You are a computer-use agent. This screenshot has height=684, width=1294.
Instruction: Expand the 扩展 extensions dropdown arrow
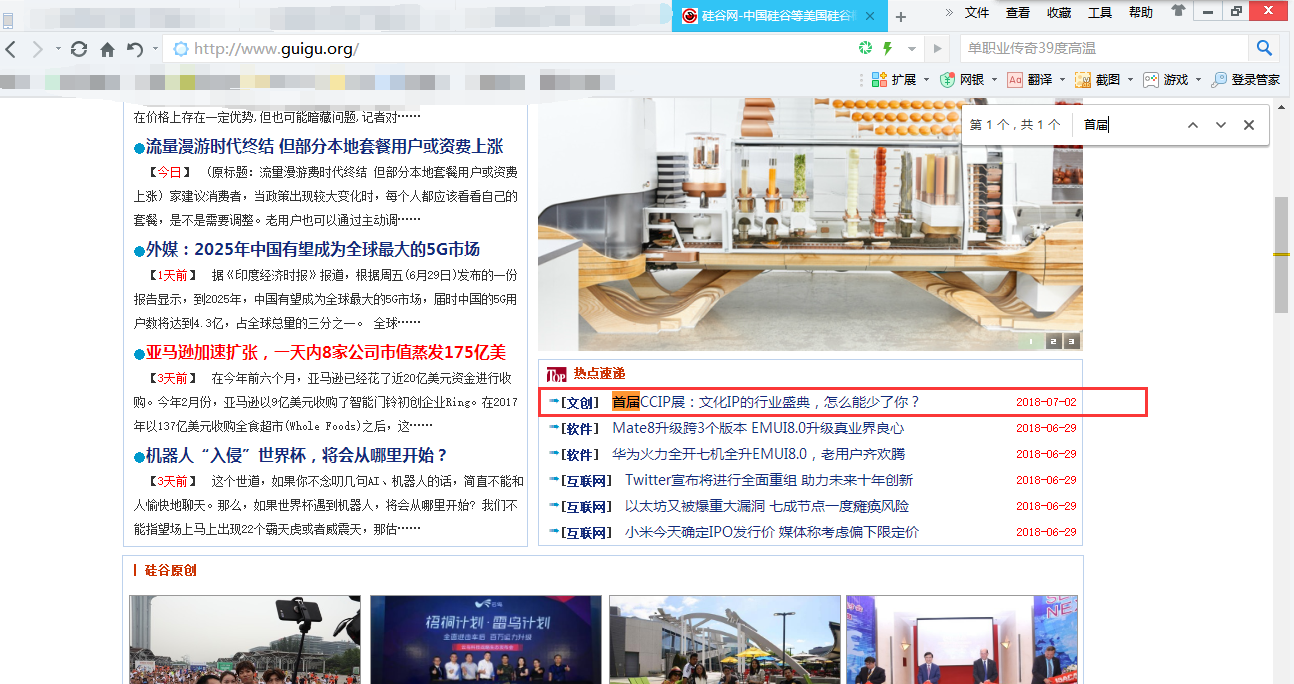[x=926, y=80]
